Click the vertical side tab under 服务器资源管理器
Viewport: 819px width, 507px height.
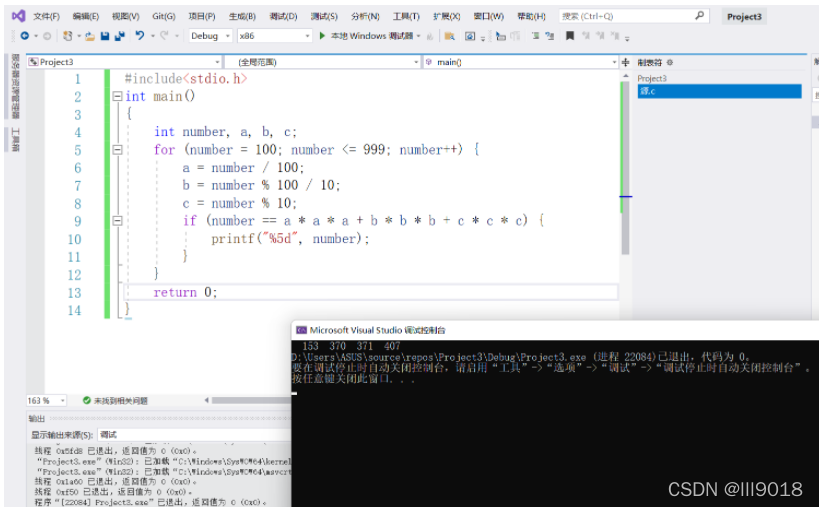(15, 139)
